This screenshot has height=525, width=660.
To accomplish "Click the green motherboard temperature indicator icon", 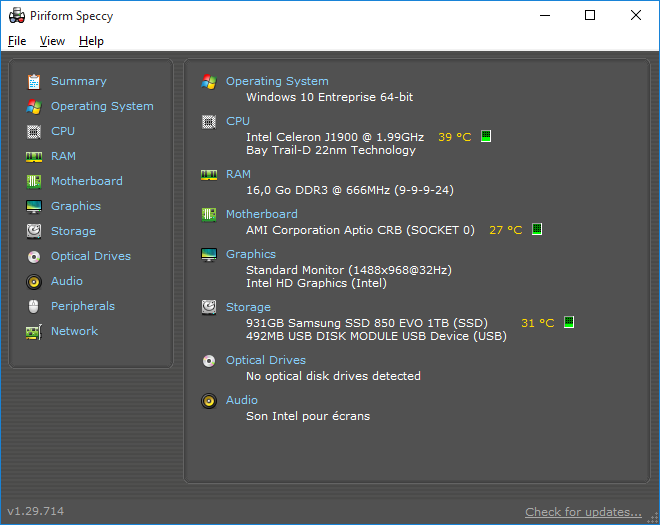I will click(537, 229).
